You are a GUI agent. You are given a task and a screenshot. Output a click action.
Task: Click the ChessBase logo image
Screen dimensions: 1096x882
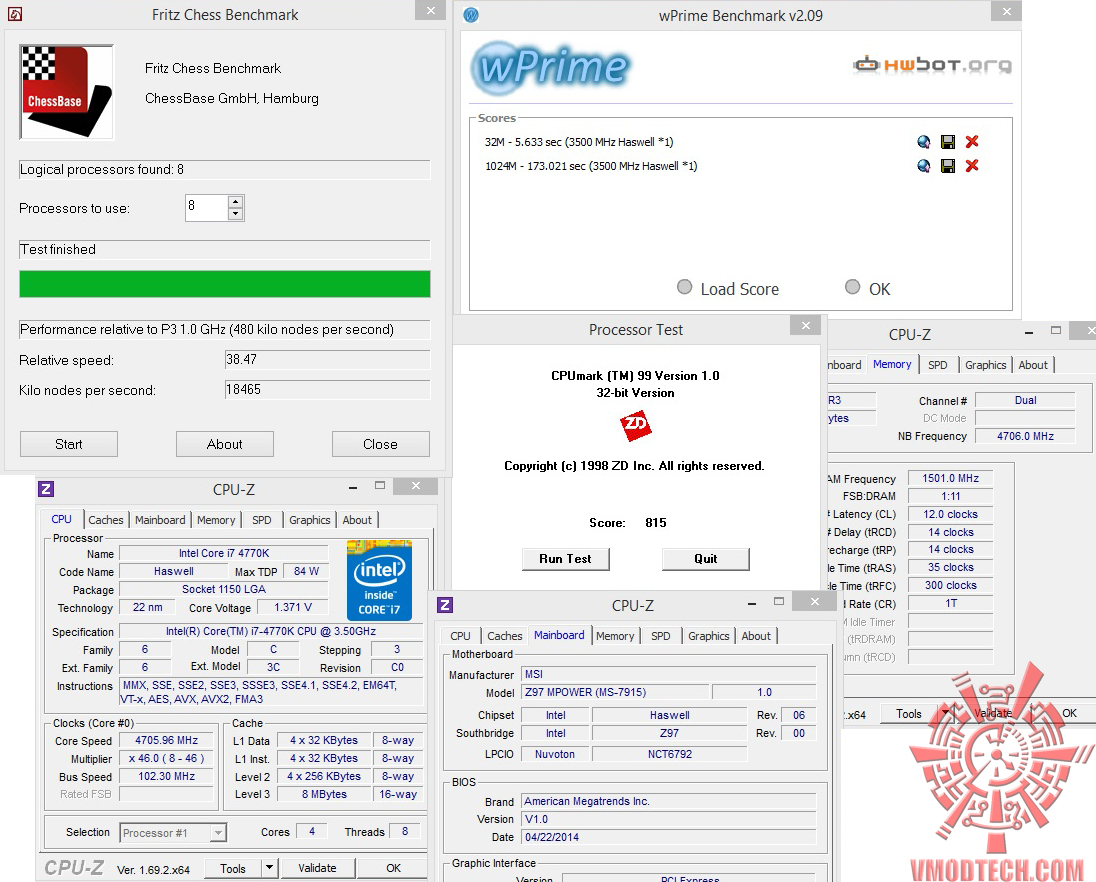click(66, 92)
